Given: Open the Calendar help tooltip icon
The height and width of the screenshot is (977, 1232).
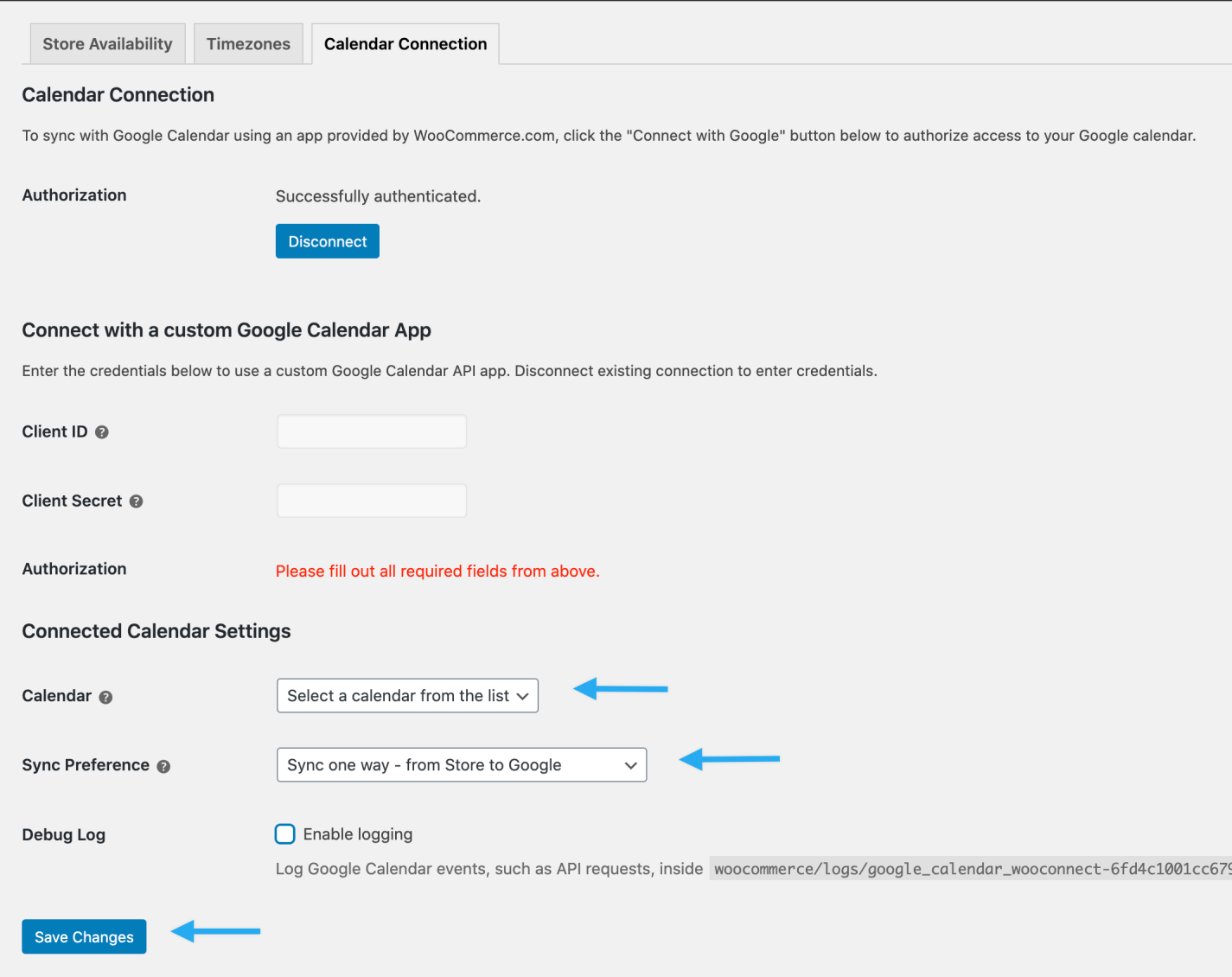Looking at the screenshot, I should pyautogui.click(x=105, y=697).
